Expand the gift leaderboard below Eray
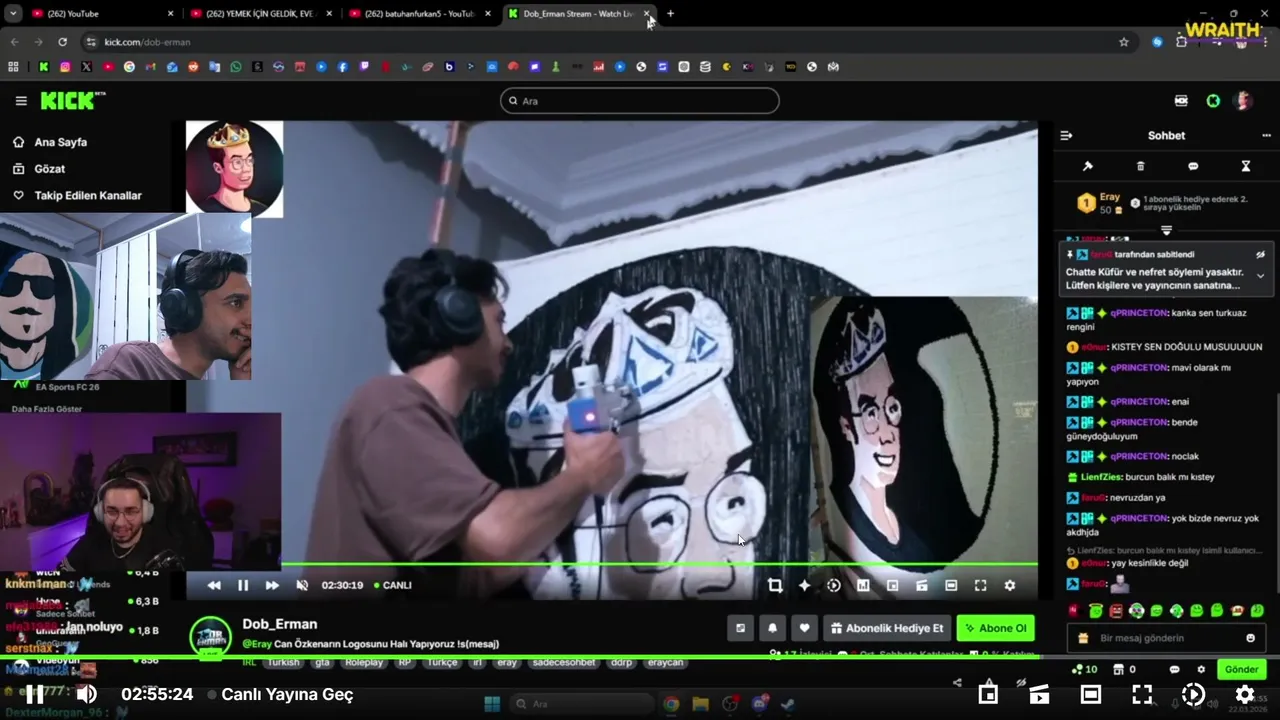Viewport: 1280px width, 720px height. [x=1166, y=230]
